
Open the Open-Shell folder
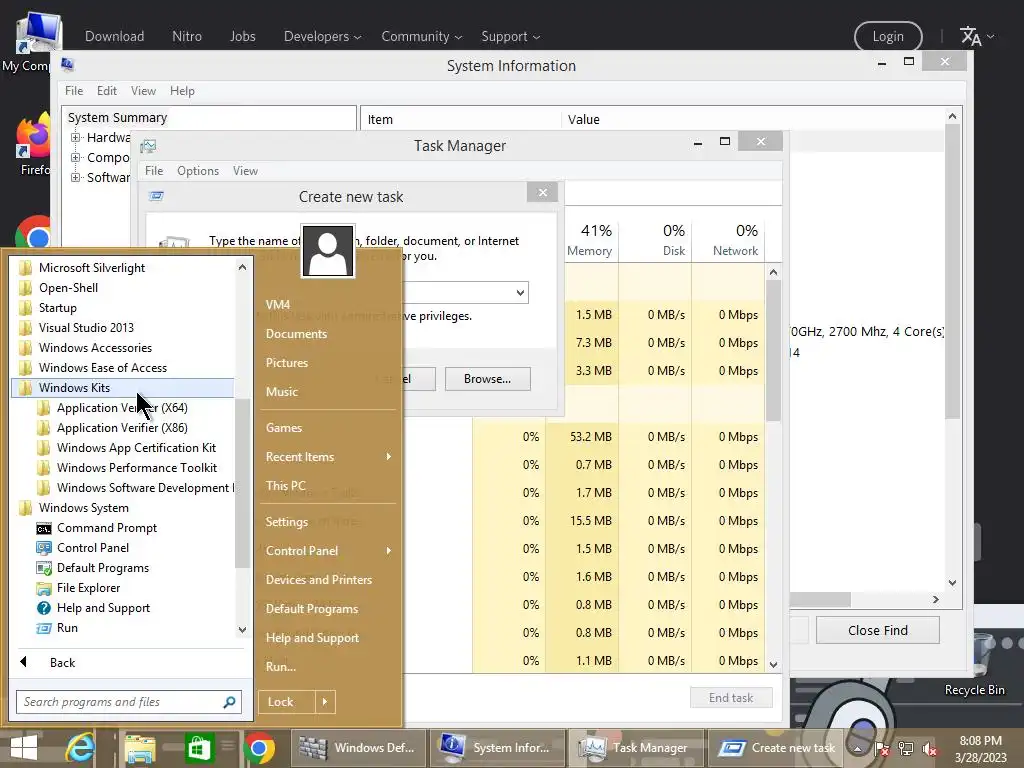pos(68,288)
